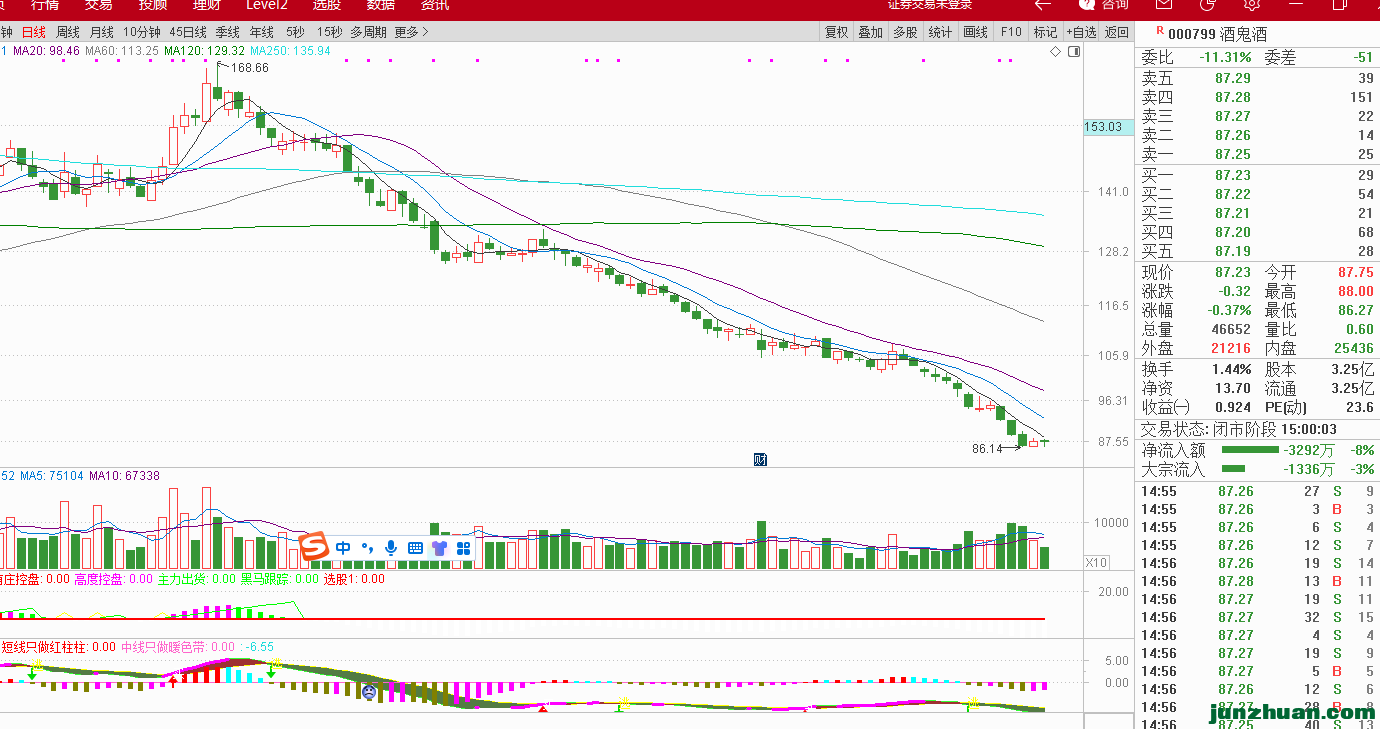Click the 净流入额 -3292万 row
1380x729 pixels.
1258,450
